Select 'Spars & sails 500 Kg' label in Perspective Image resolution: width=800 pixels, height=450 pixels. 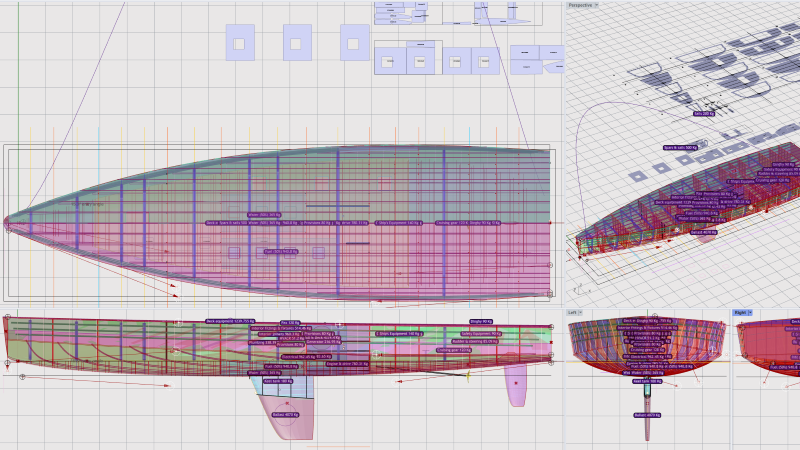[679, 148]
